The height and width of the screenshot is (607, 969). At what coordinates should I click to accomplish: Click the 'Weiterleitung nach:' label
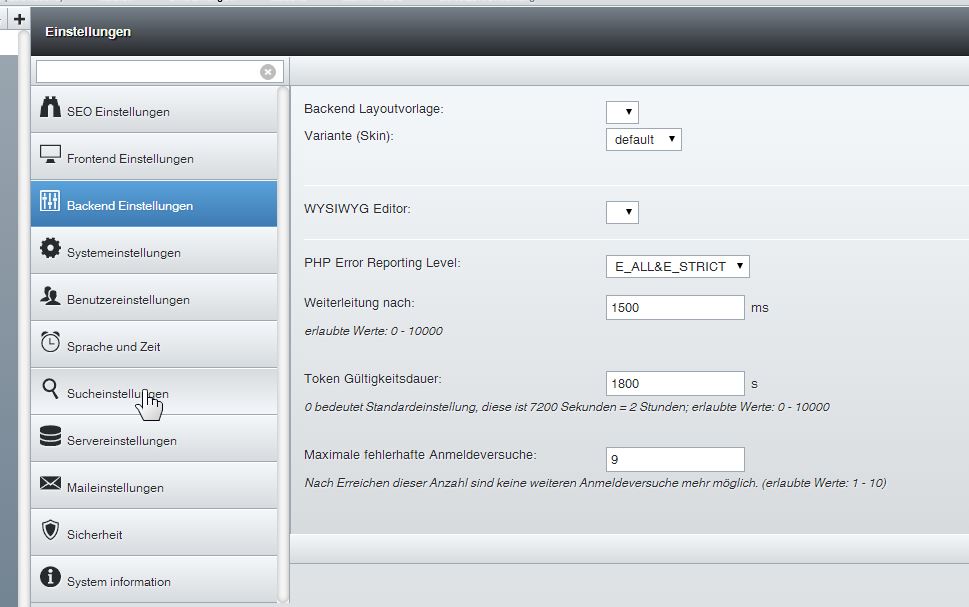(359, 303)
